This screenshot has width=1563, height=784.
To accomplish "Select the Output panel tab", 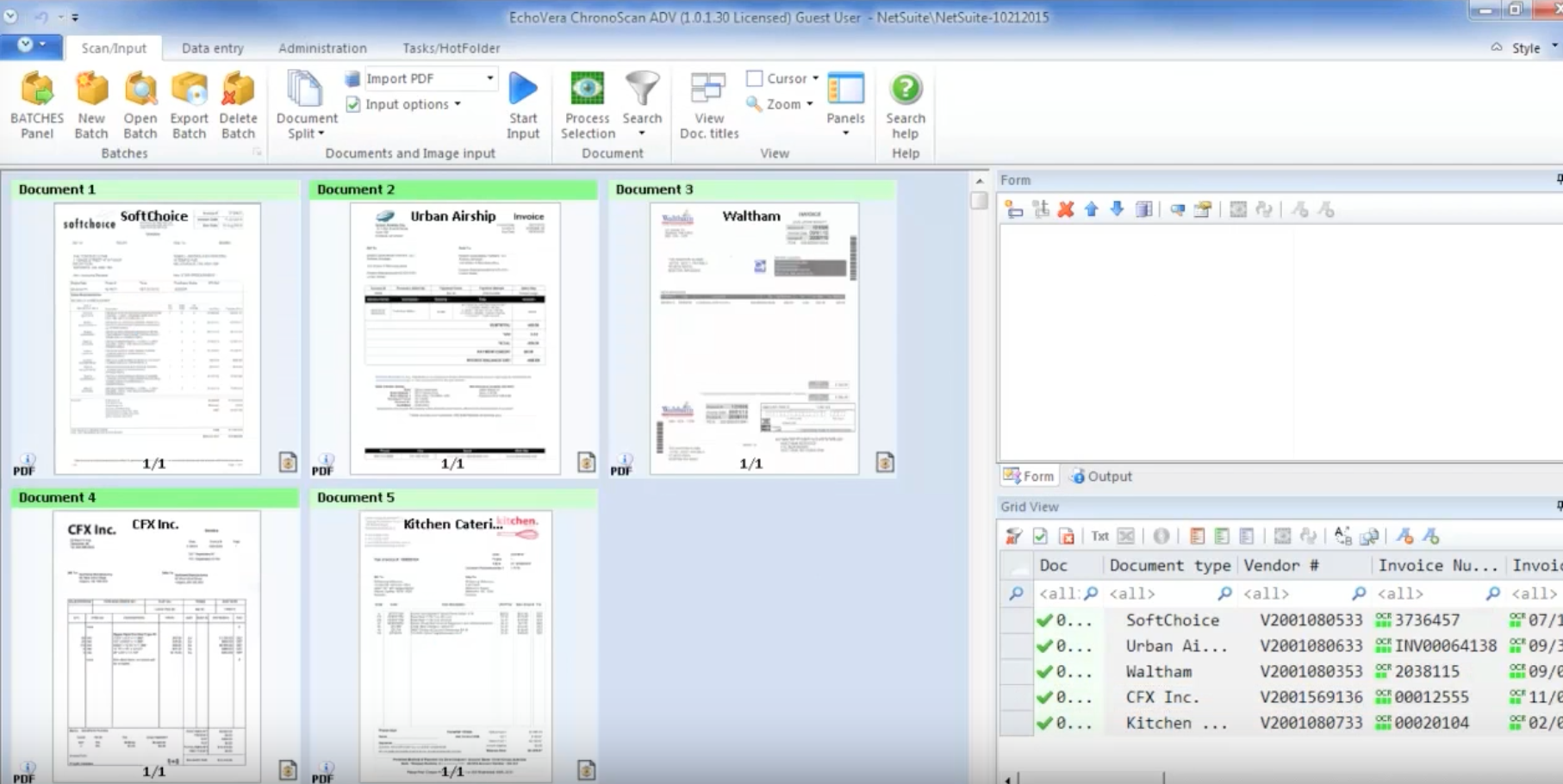I will [1101, 476].
